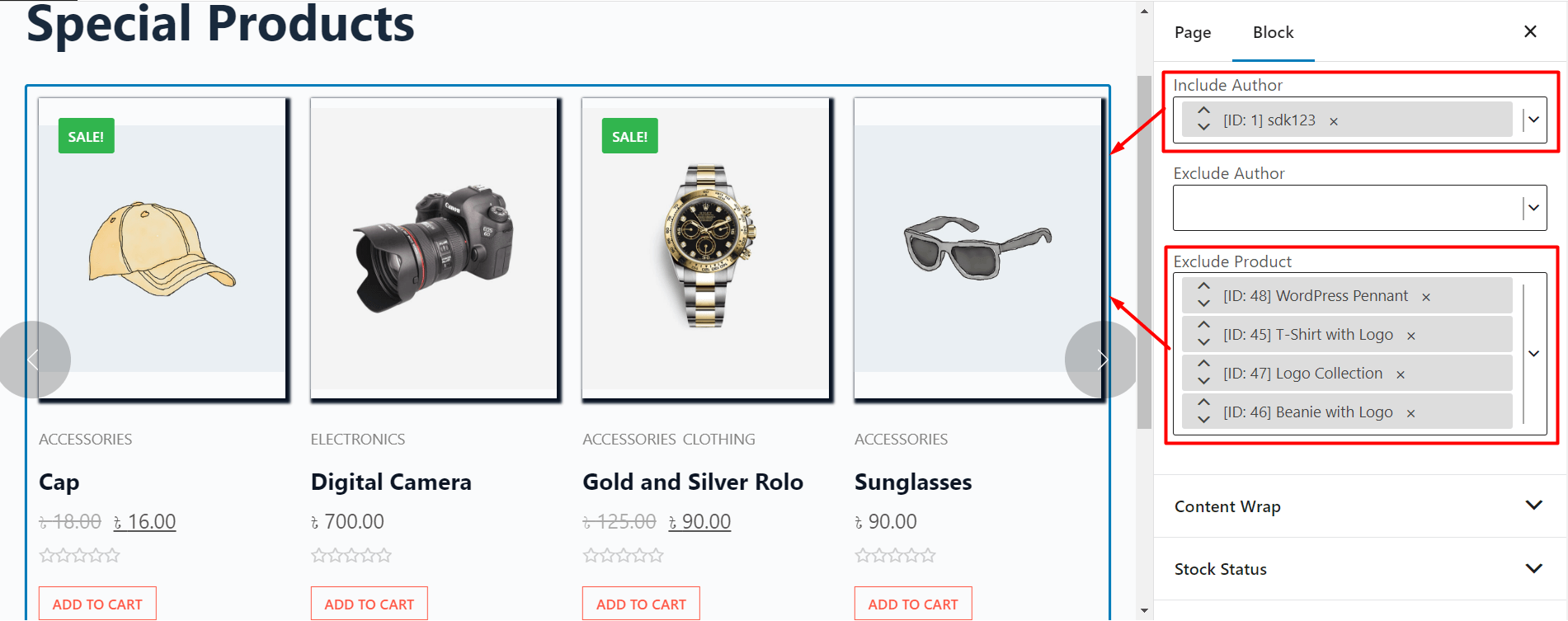Remove WordPress Pennant from Exclude Product list

click(x=1426, y=295)
